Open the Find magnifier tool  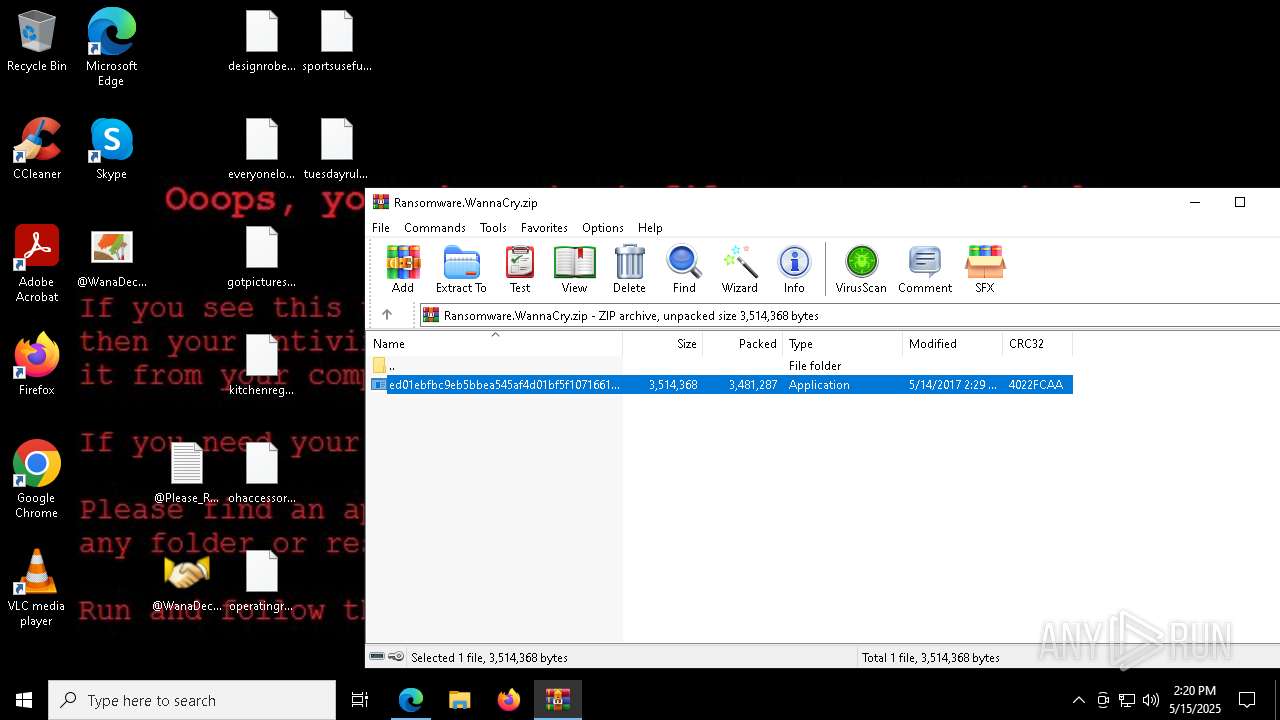click(x=684, y=269)
